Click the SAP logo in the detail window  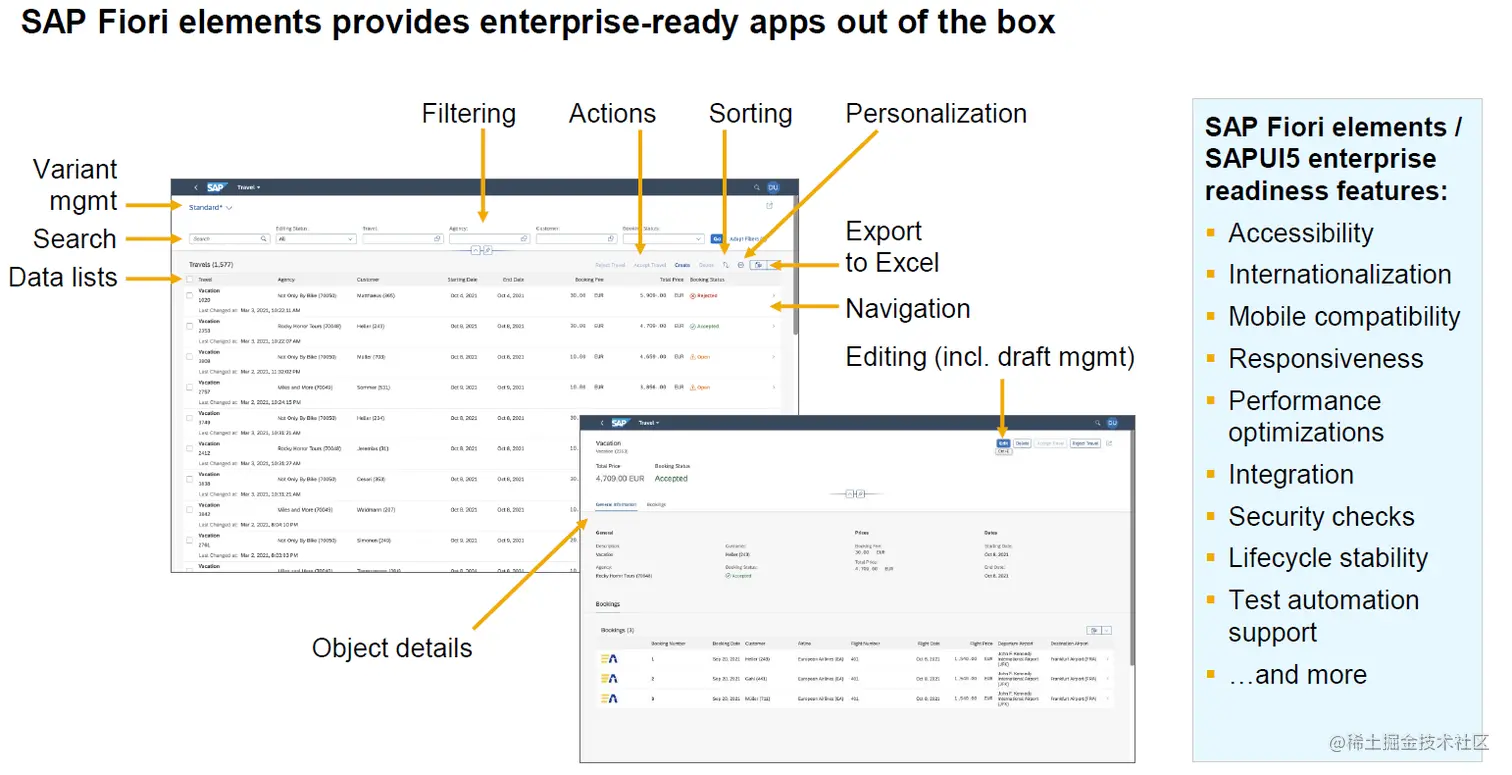point(620,423)
